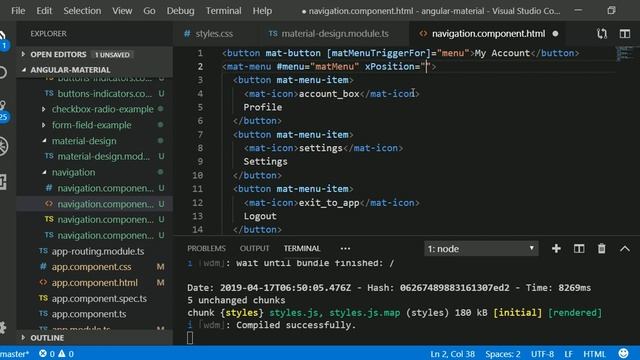Viewport: 640px width, 360px height.
Task: Kill the terminal with trash icon
Action: click(x=602, y=249)
